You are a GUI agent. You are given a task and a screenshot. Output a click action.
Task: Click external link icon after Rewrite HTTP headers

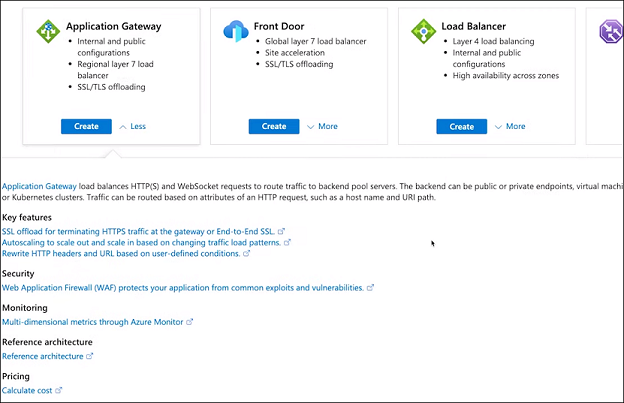(246, 253)
